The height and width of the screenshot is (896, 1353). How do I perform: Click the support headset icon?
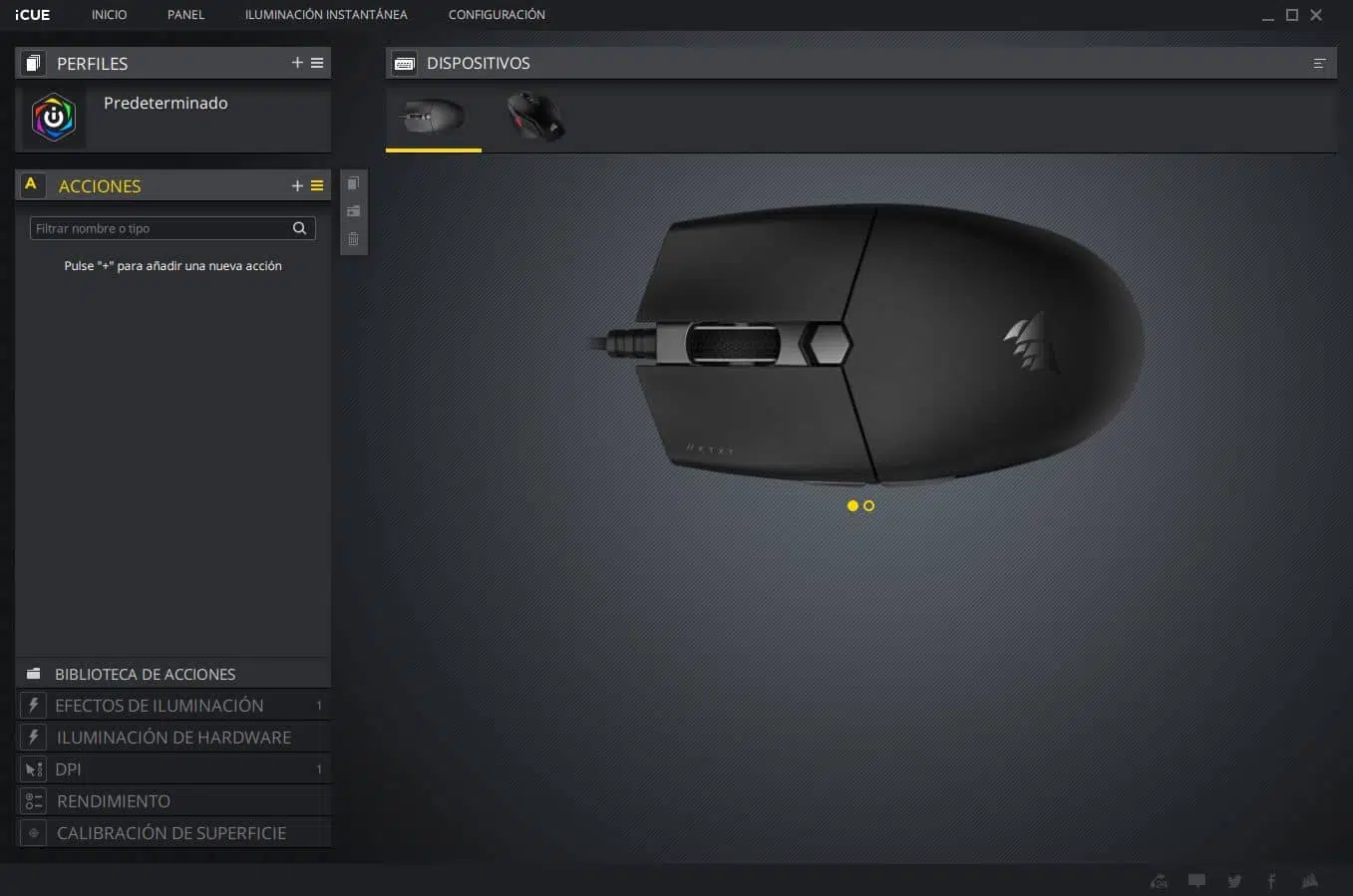[1159, 881]
